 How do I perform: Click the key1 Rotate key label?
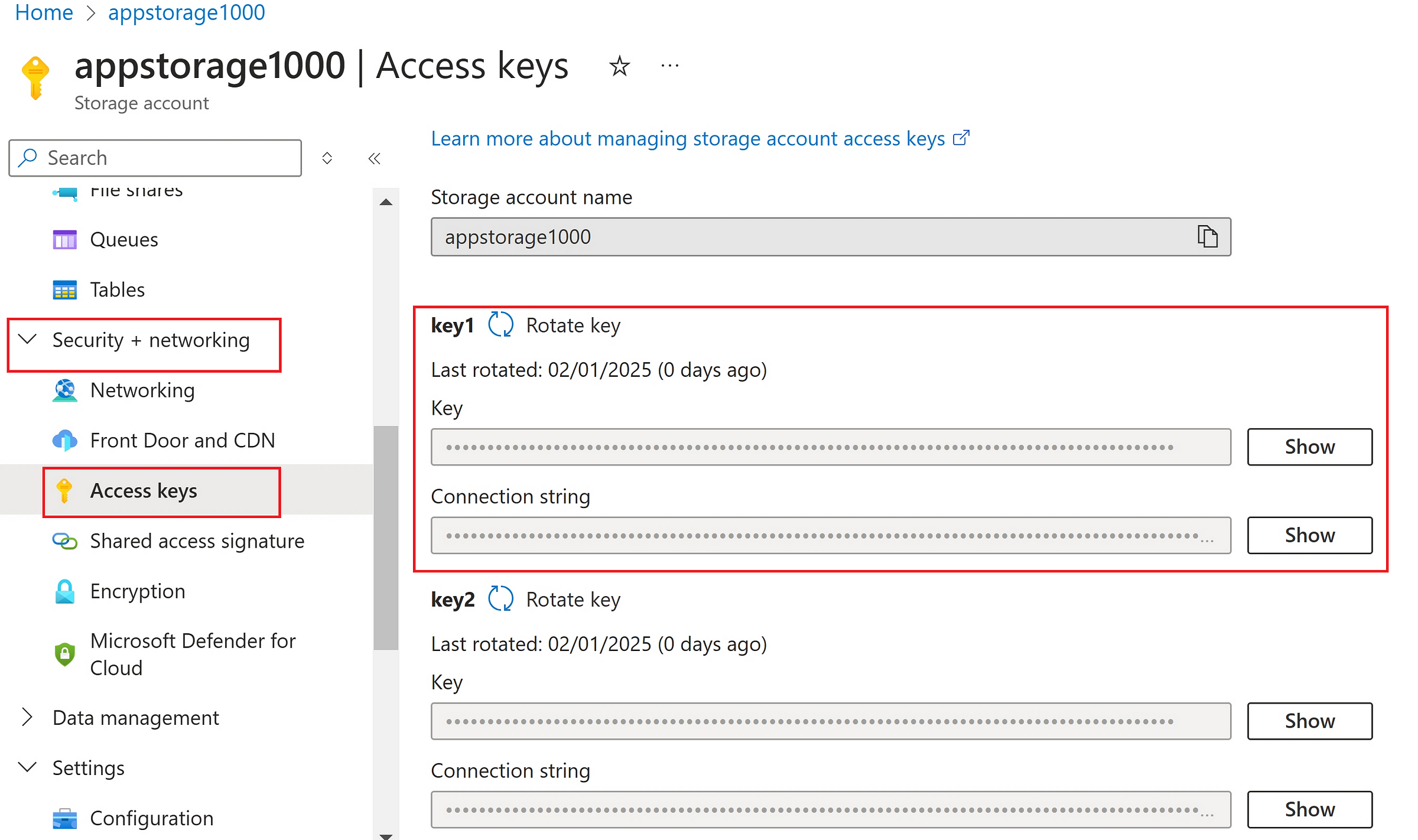pos(573,325)
